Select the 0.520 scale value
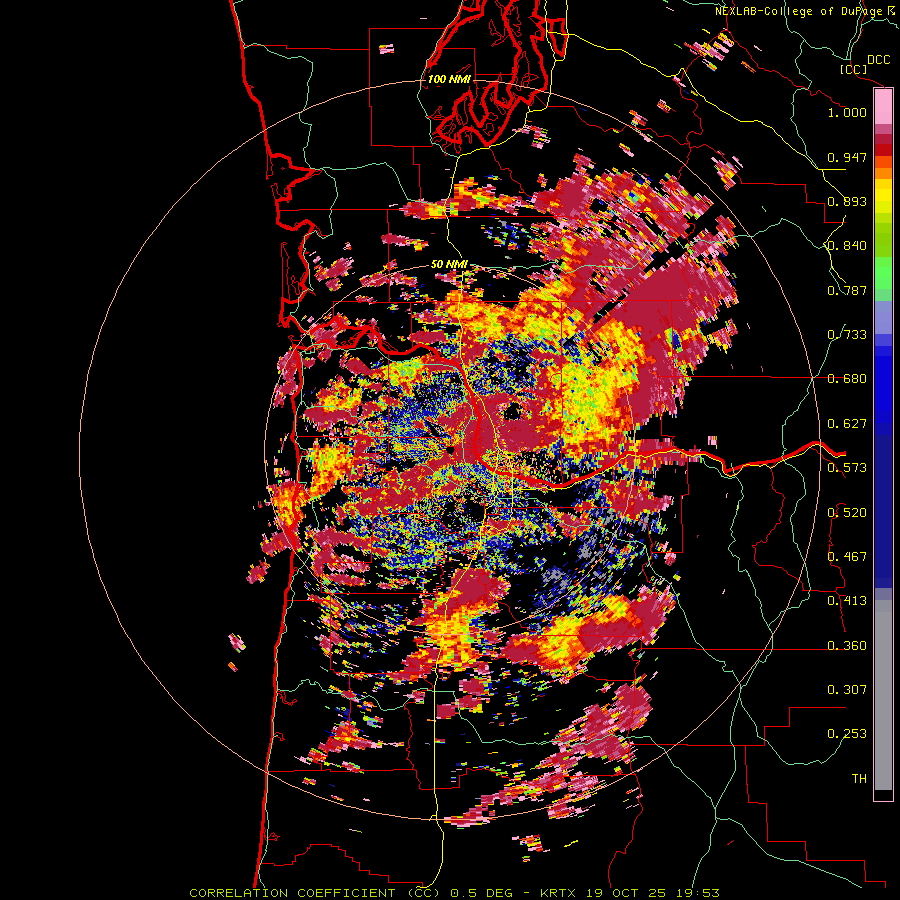Screen dimensions: 900x900 [x=847, y=512]
